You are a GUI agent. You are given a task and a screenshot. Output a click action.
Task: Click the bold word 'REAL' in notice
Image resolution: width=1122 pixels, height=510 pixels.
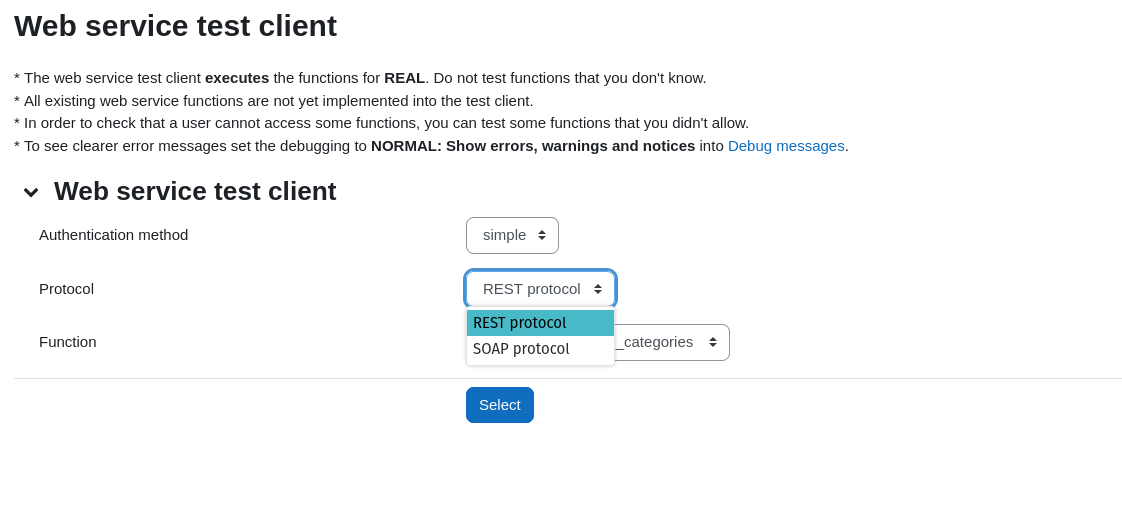coord(404,78)
